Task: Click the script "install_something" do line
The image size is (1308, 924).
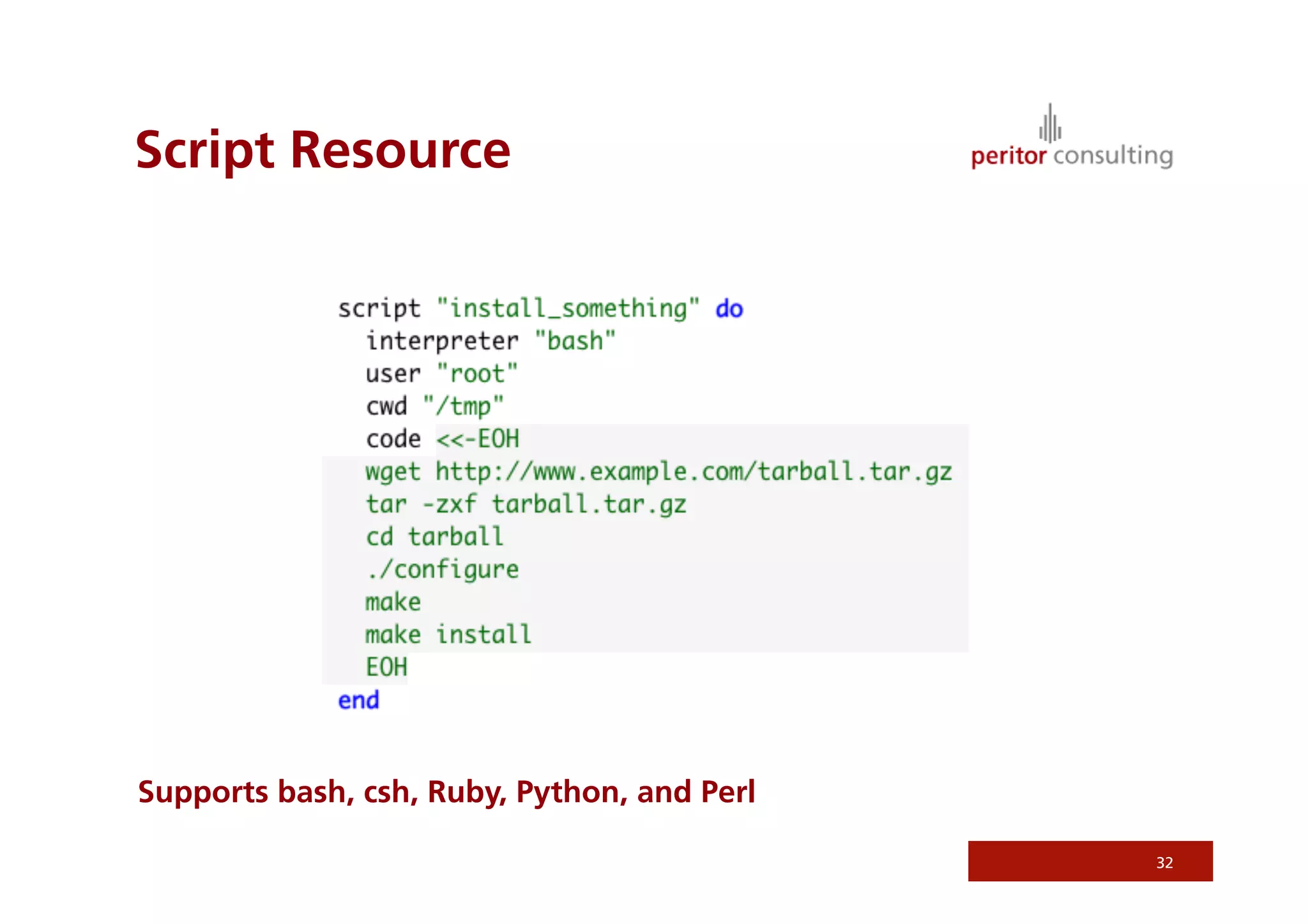Action: coord(540,309)
